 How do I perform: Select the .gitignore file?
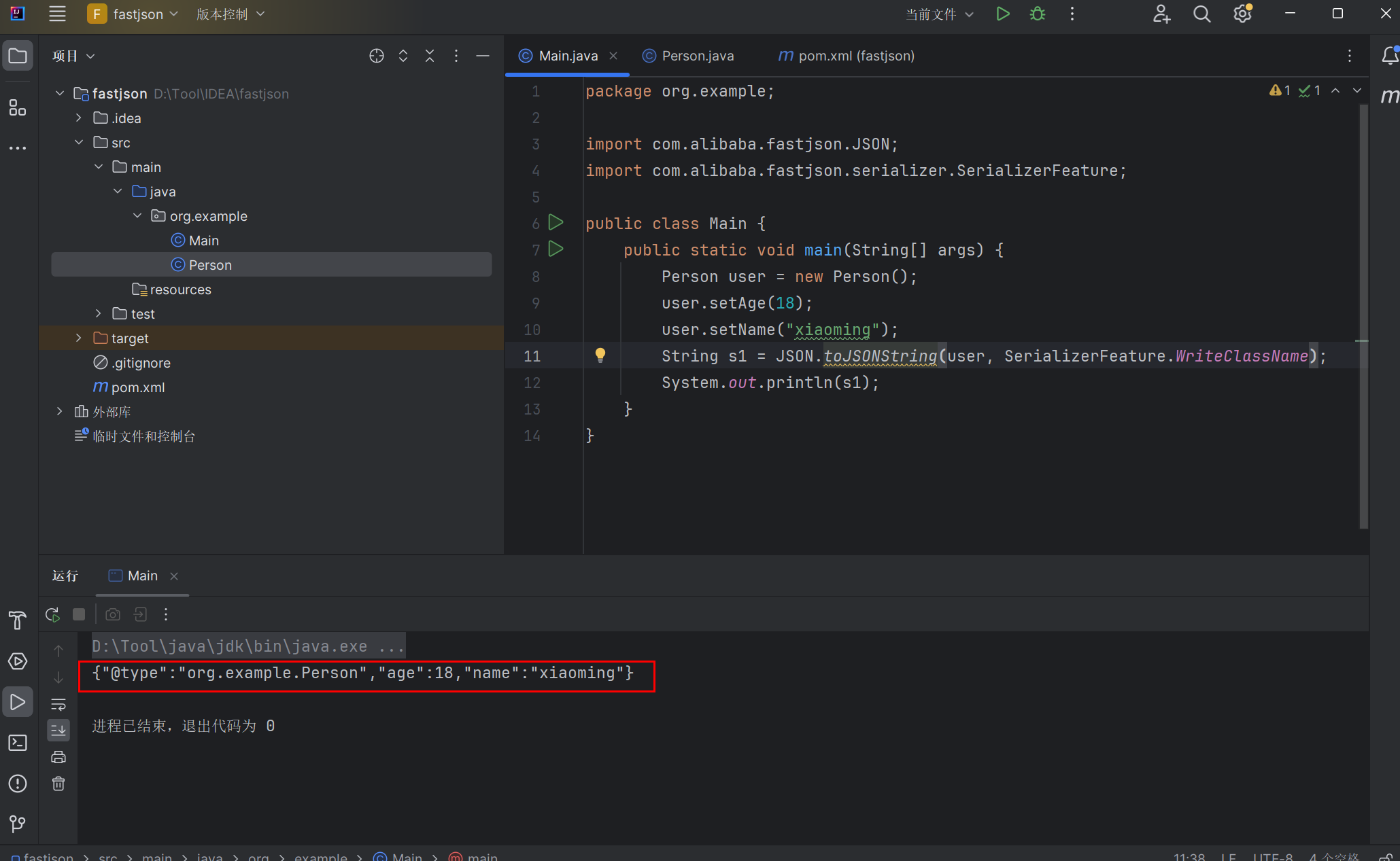(x=132, y=362)
